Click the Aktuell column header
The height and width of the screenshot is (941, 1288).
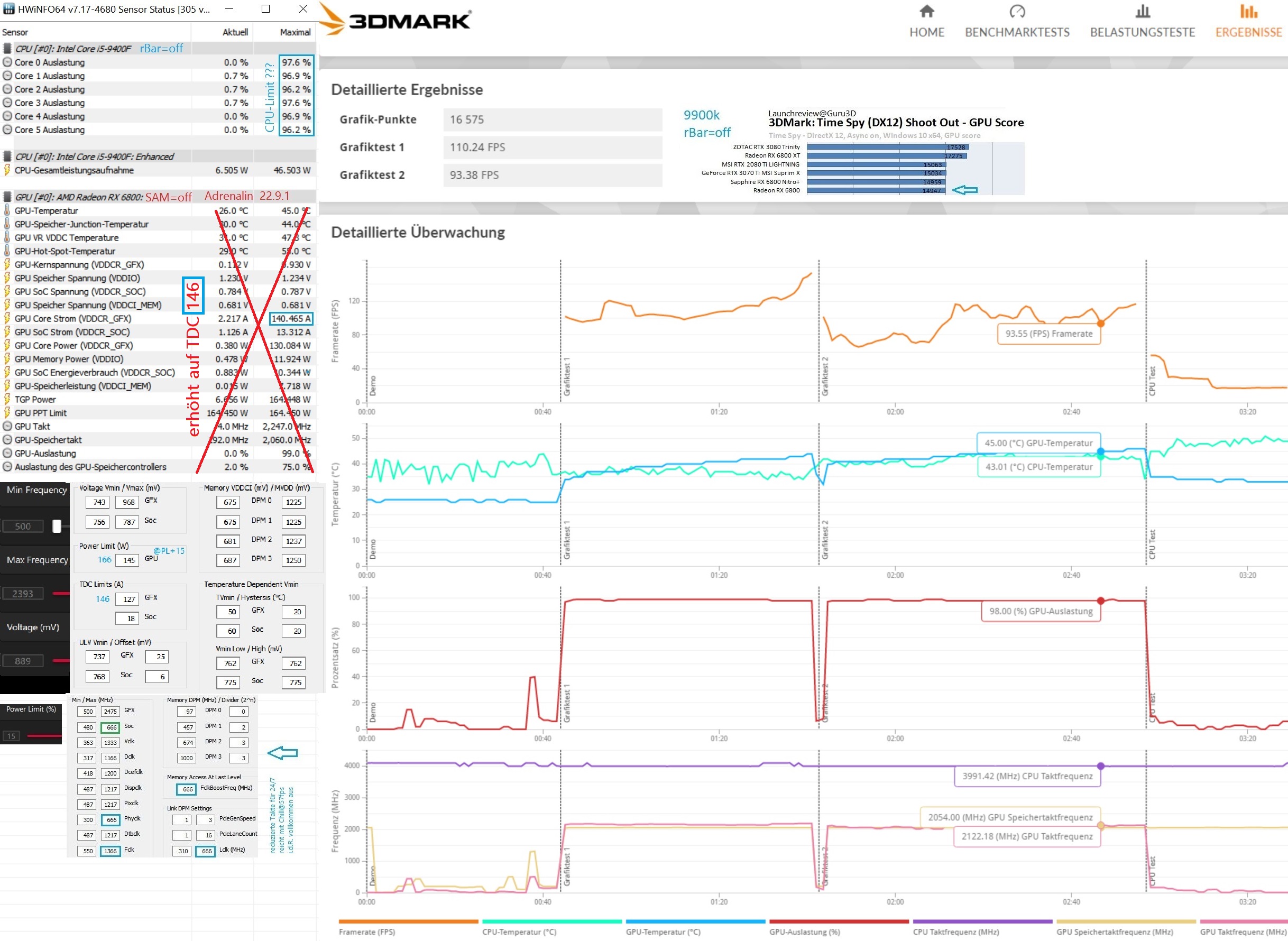[235, 32]
